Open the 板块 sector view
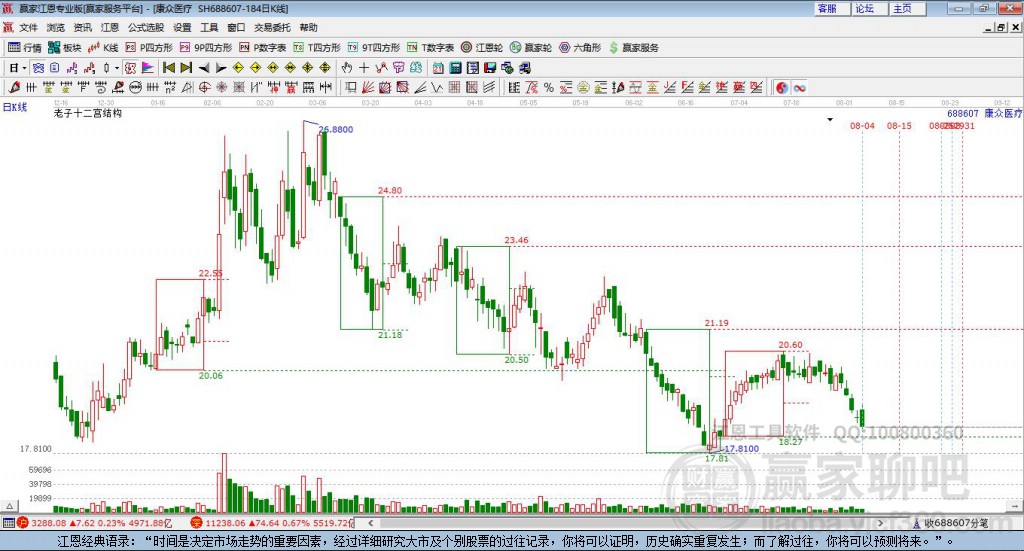Screen dimensions: 1024x551 (x=64, y=48)
